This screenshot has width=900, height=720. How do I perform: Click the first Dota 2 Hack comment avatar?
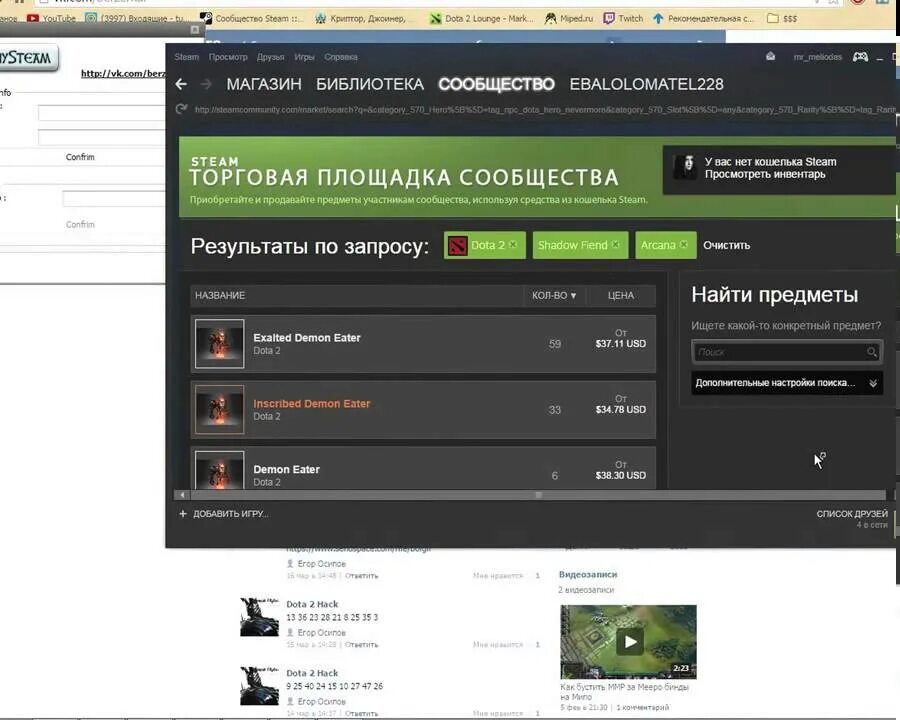pyautogui.click(x=259, y=617)
